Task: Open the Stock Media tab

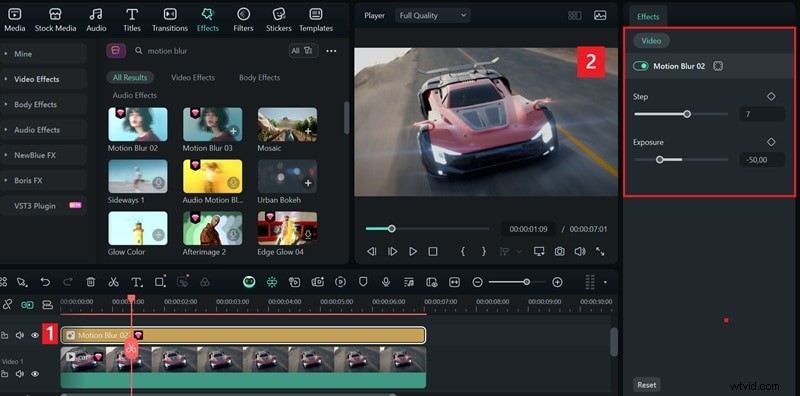Action: click(x=55, y=20)
